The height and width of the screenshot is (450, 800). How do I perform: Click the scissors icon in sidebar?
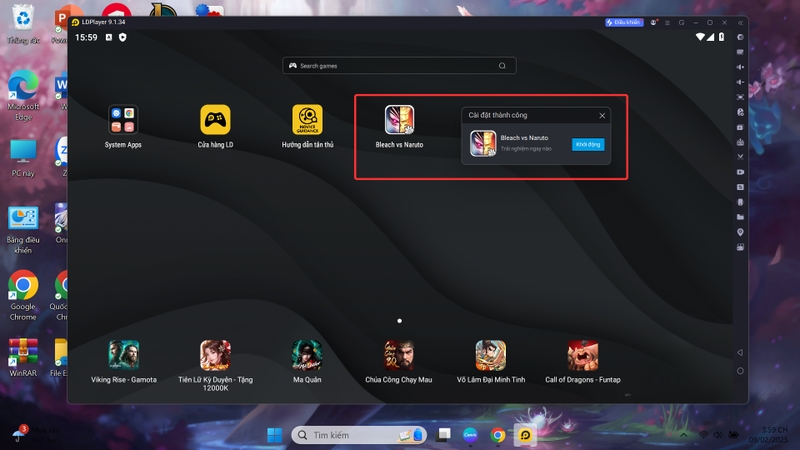(740, 157)
